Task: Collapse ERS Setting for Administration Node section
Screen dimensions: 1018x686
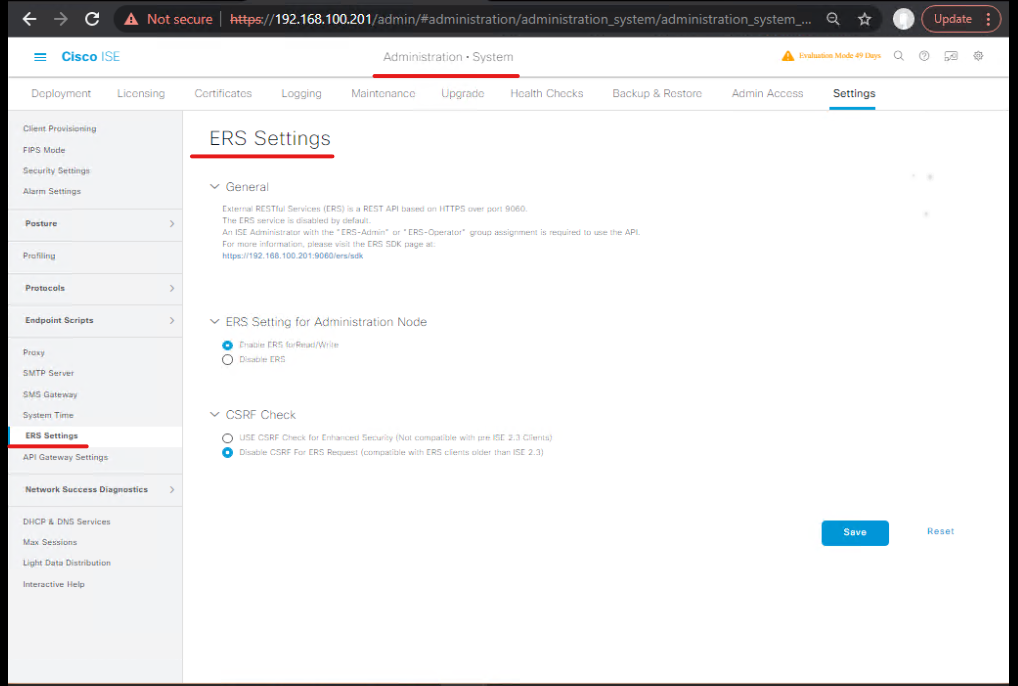Action: [214, 321]
